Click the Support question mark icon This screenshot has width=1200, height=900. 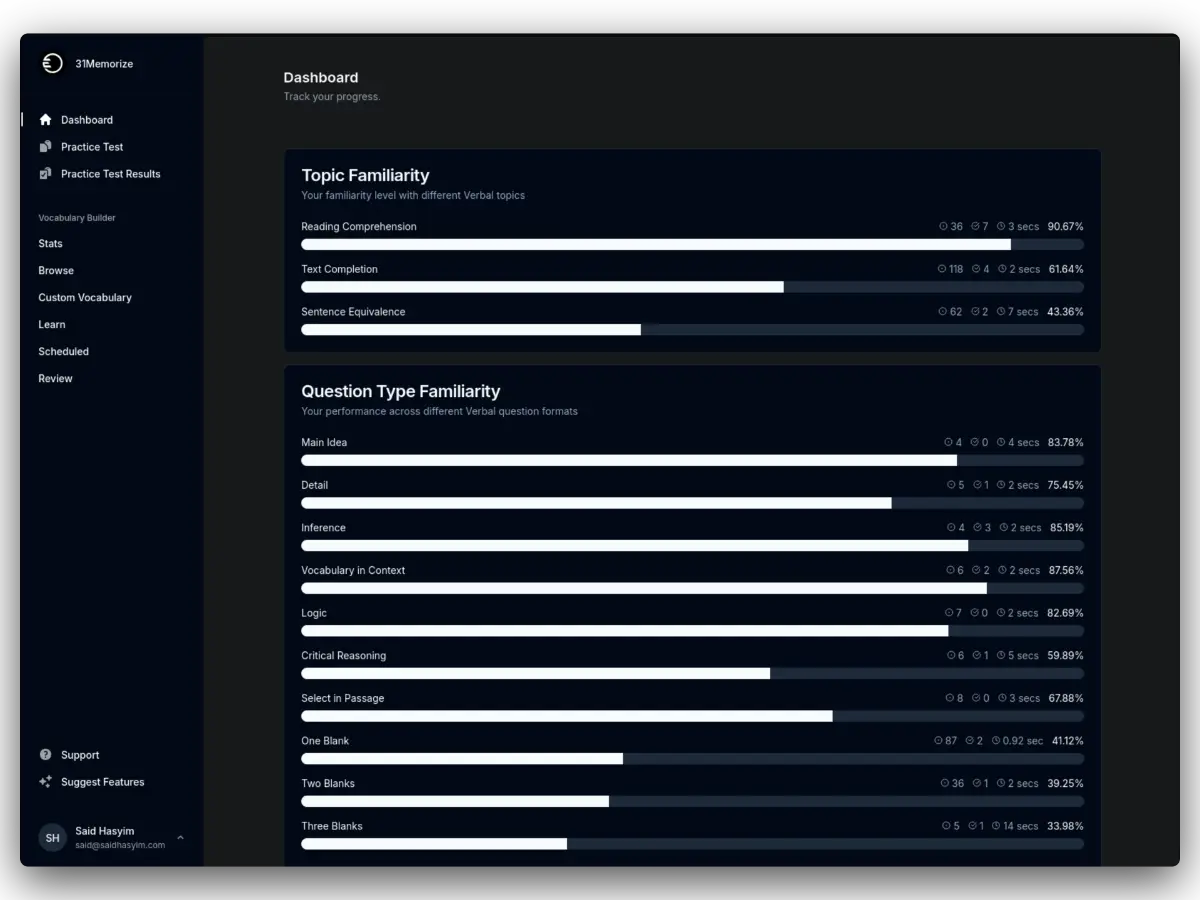[x=45, y=755]
